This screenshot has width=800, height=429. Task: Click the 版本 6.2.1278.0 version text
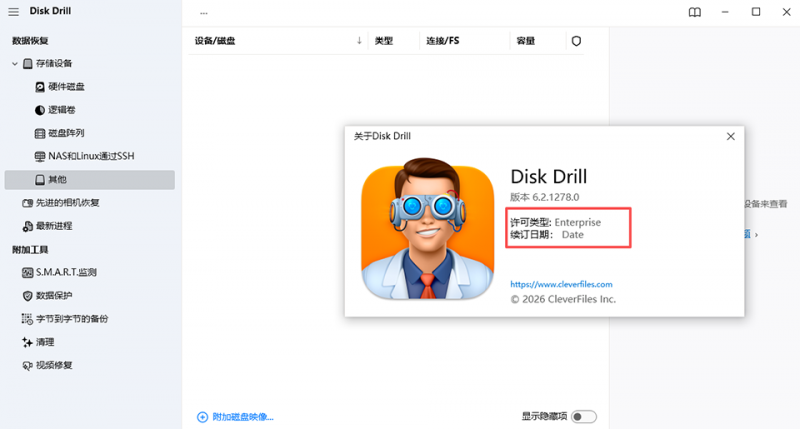pos(544,197)
